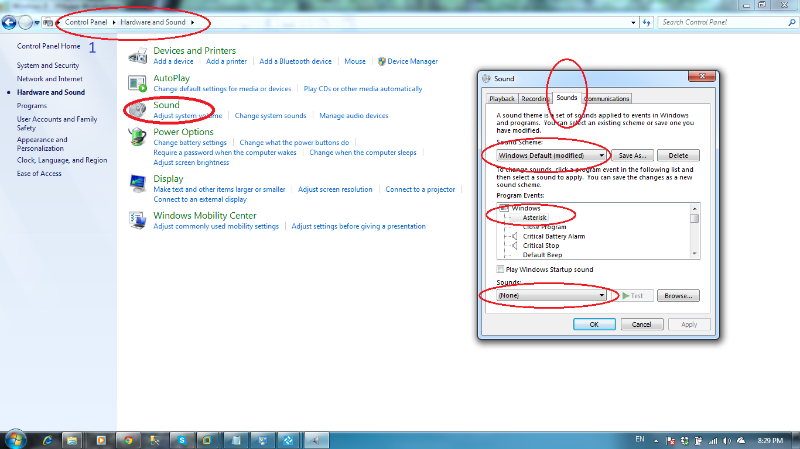Open Ease of Access category

[39, 173]
